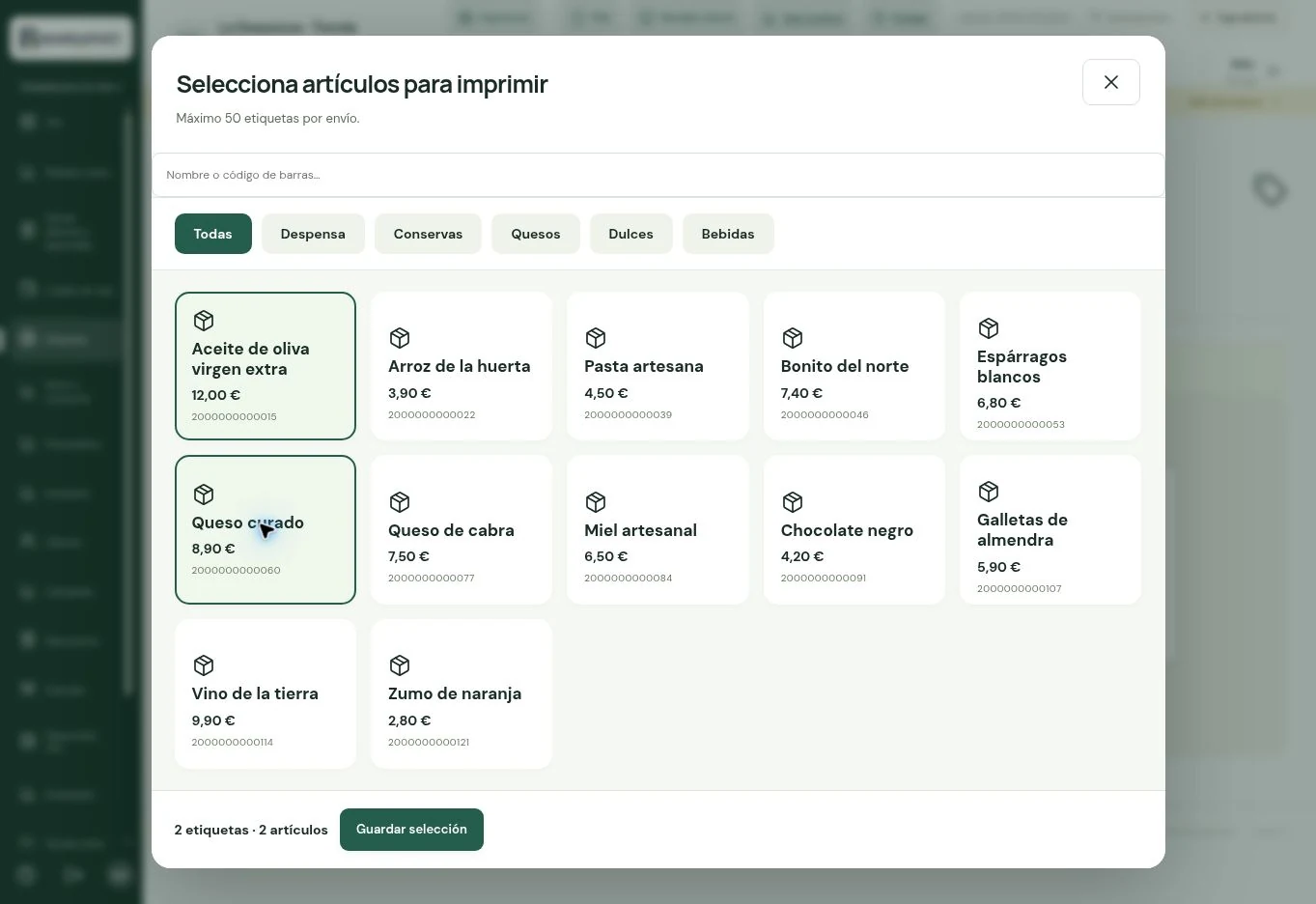Select Zumo de naranja product name
The width and height of the screenshot is (1316, 904).
pos(455,693)
